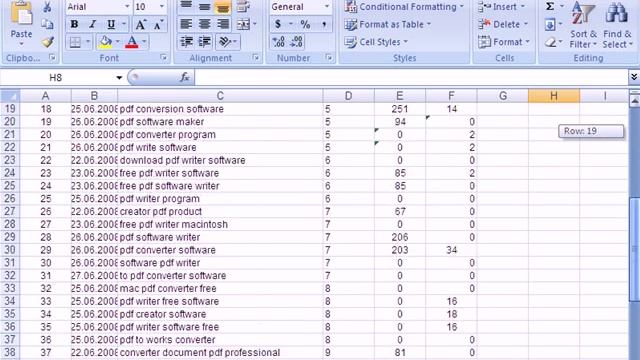
Task: Select highlighted column H header
Action: tap(553, 96)
